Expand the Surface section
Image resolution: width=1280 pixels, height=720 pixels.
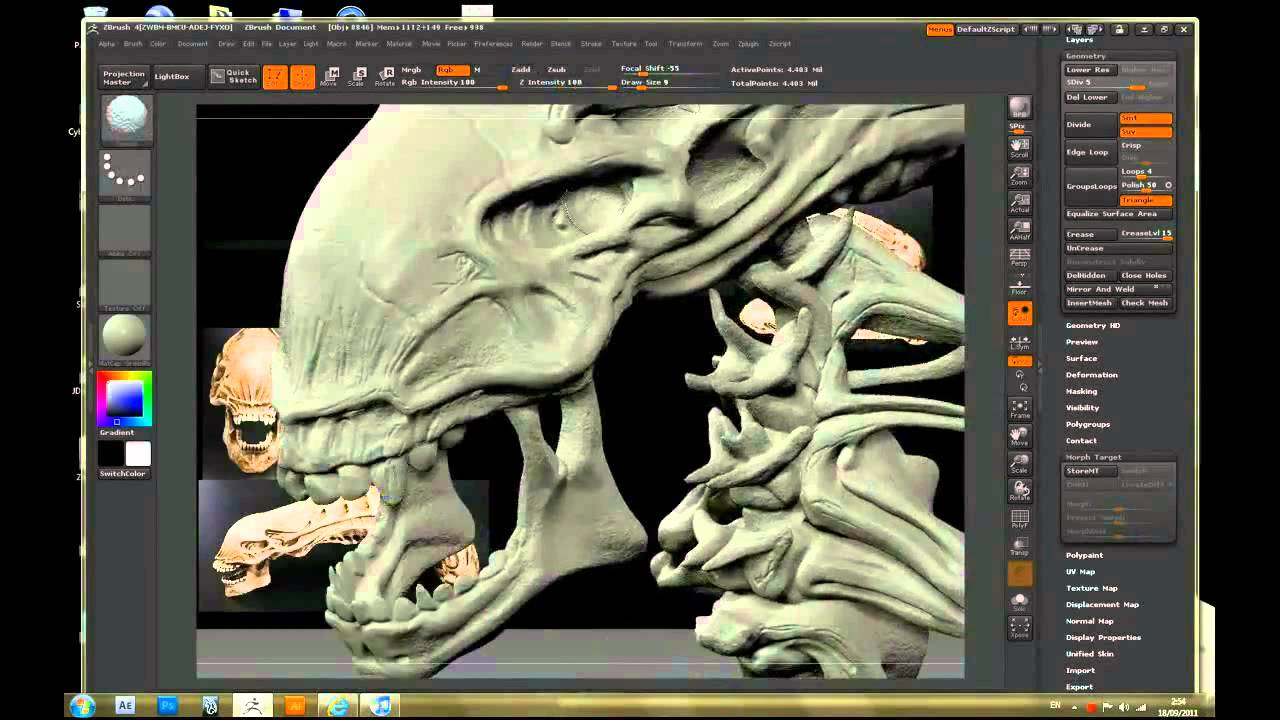click(x=1081, y=358)
